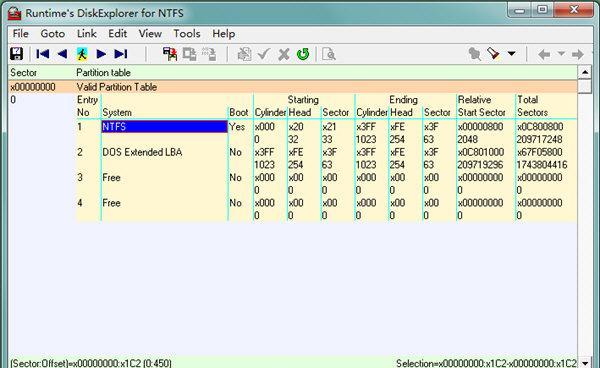Click the Selection range status bar text
The image size is (600, 368).
[486, 363]
